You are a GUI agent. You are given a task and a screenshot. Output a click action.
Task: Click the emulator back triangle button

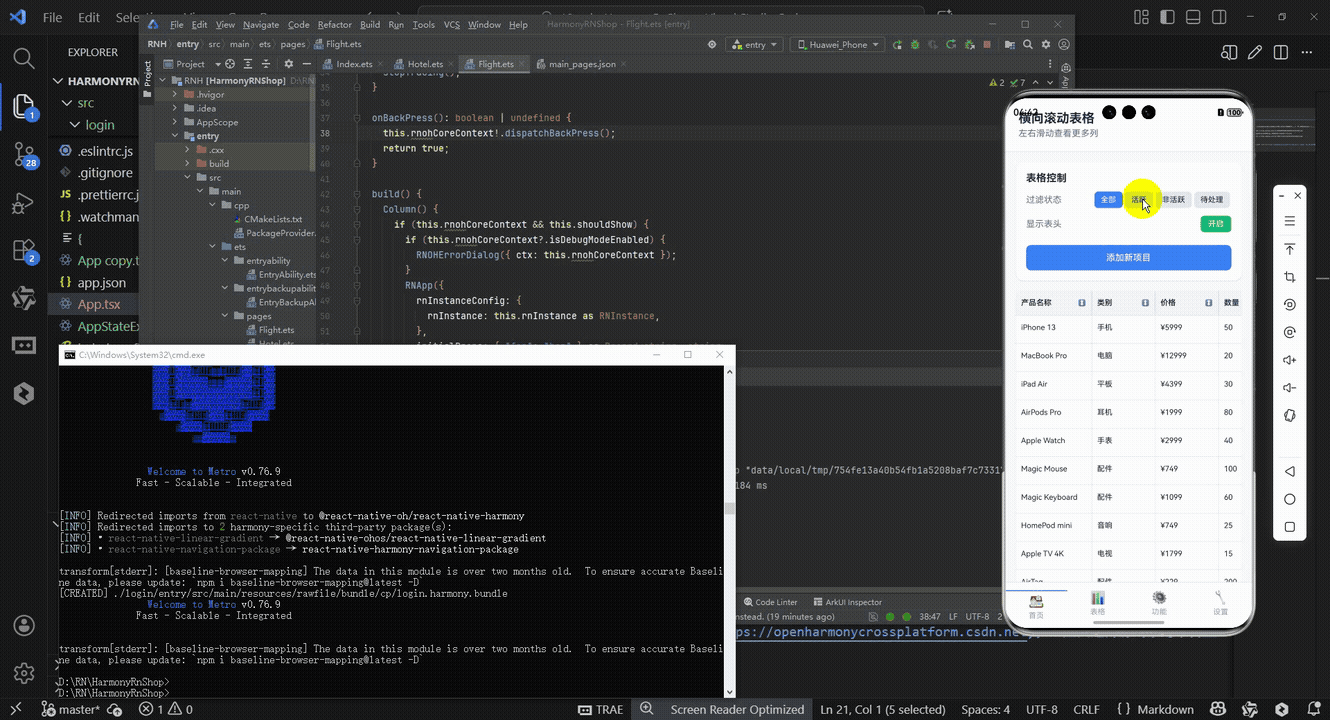tap(1290, 471)
